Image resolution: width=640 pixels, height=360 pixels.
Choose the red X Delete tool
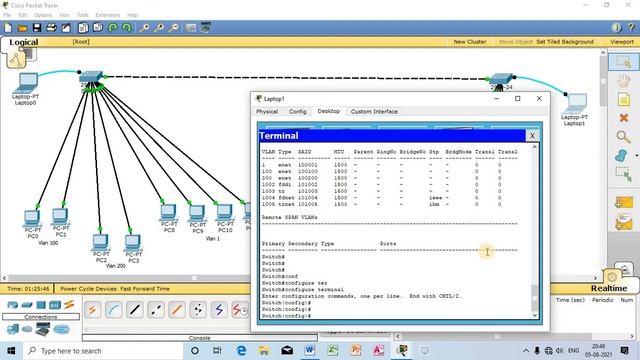623,118
